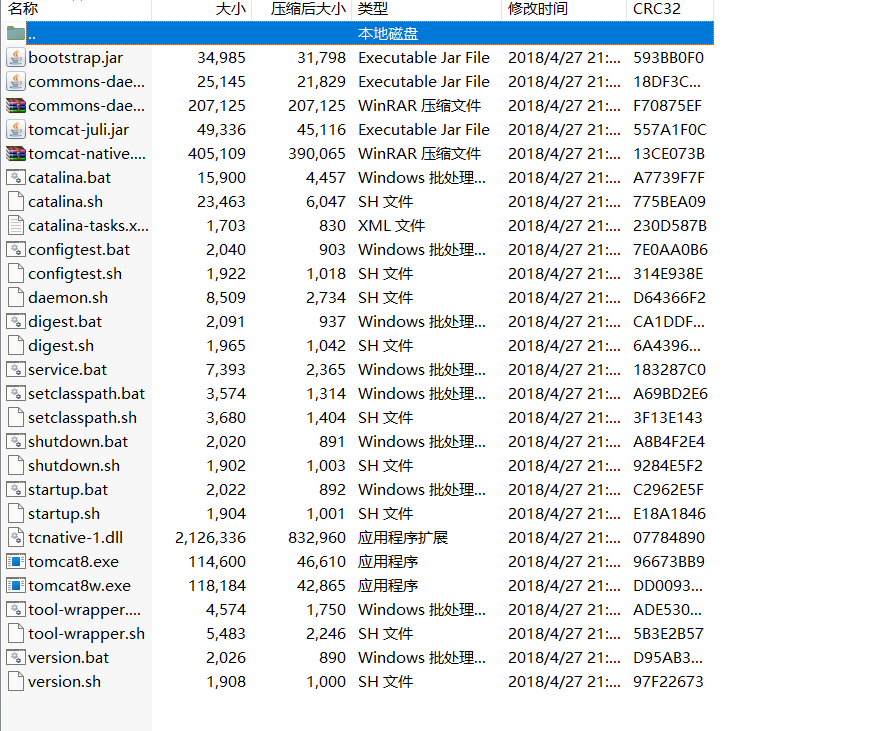The height and width of the screenshot is (731, 870).
Task: Select file name setclasspath.sh
Action: tap(82, 418)
